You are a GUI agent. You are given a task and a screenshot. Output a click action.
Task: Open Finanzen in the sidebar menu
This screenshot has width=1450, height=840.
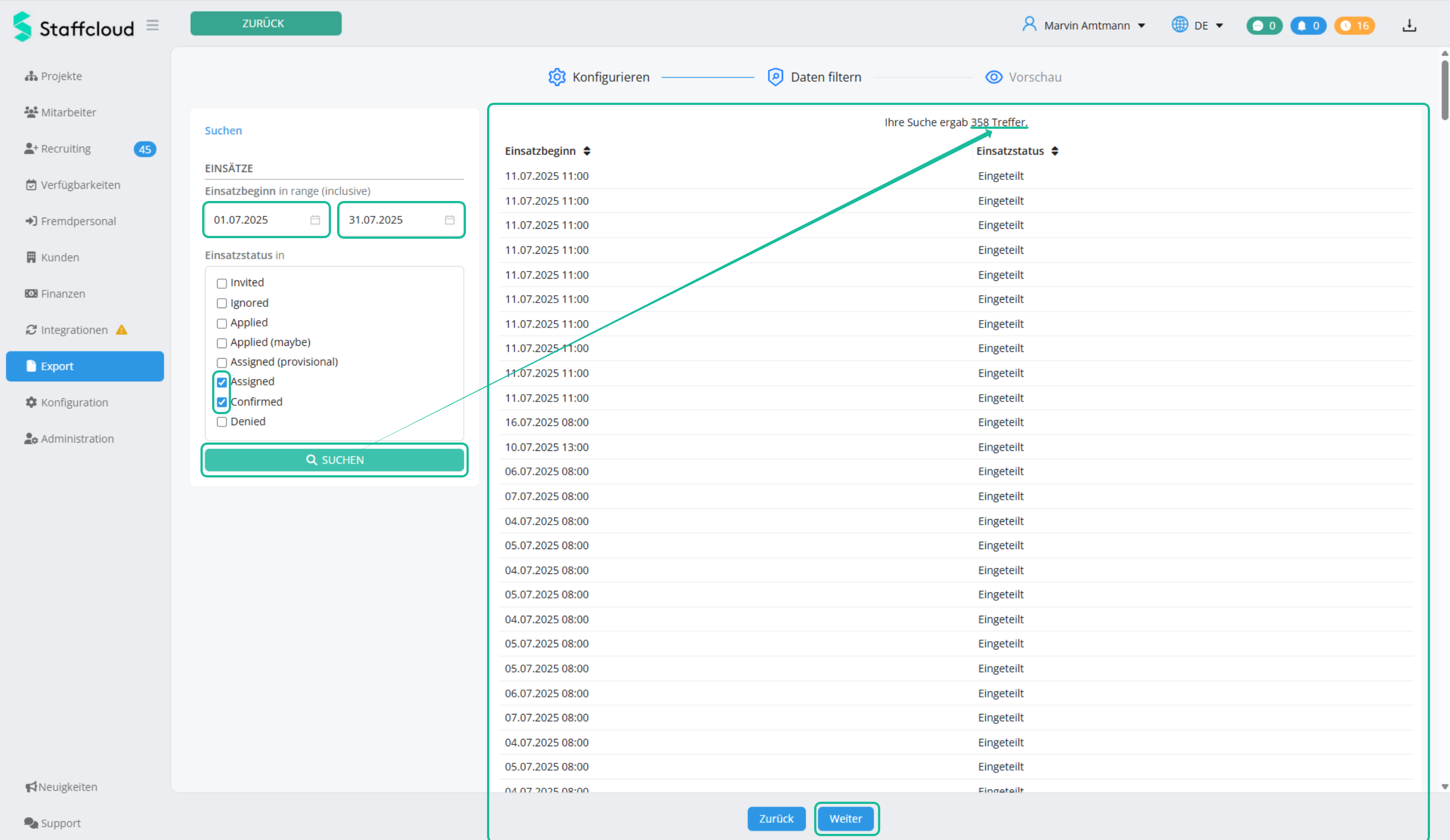(x=63, y=294)
